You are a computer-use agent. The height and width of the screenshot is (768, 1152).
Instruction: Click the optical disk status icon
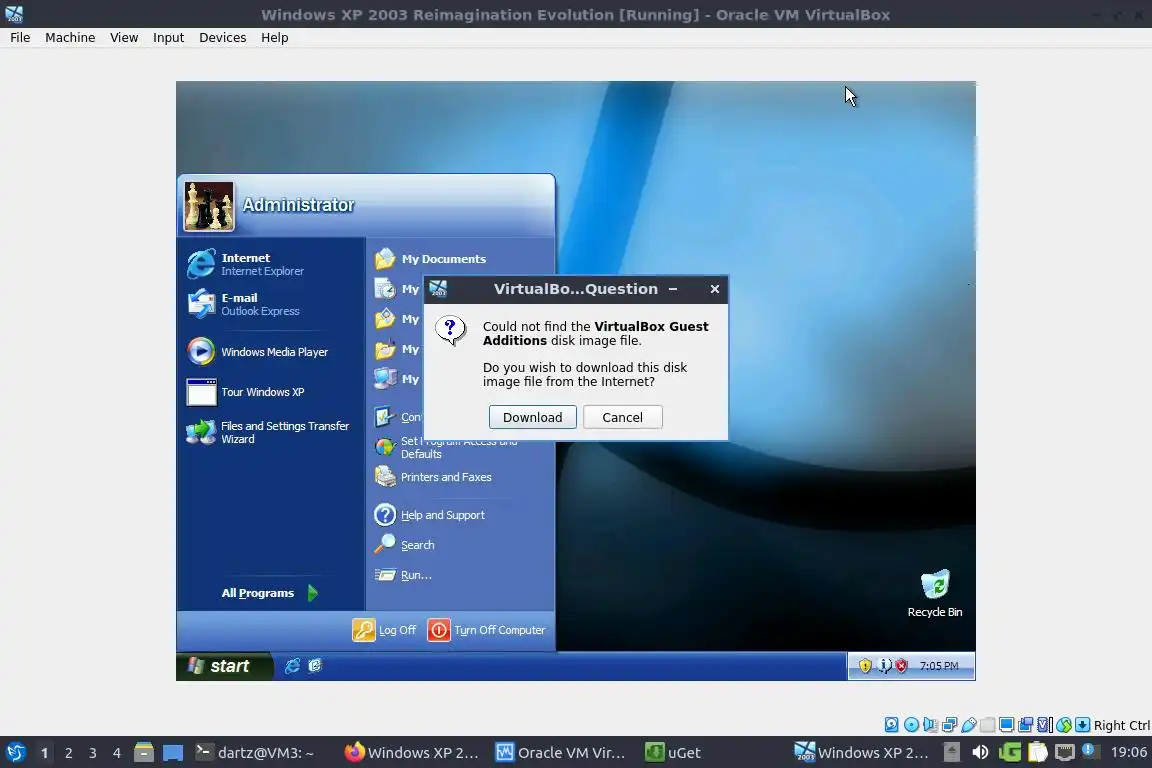911,725
